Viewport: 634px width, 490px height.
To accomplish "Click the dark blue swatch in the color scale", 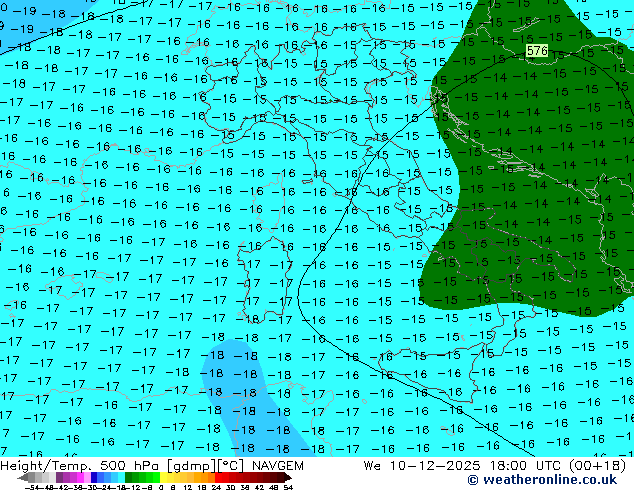I will pyautogui.click(x=94, y=477).
